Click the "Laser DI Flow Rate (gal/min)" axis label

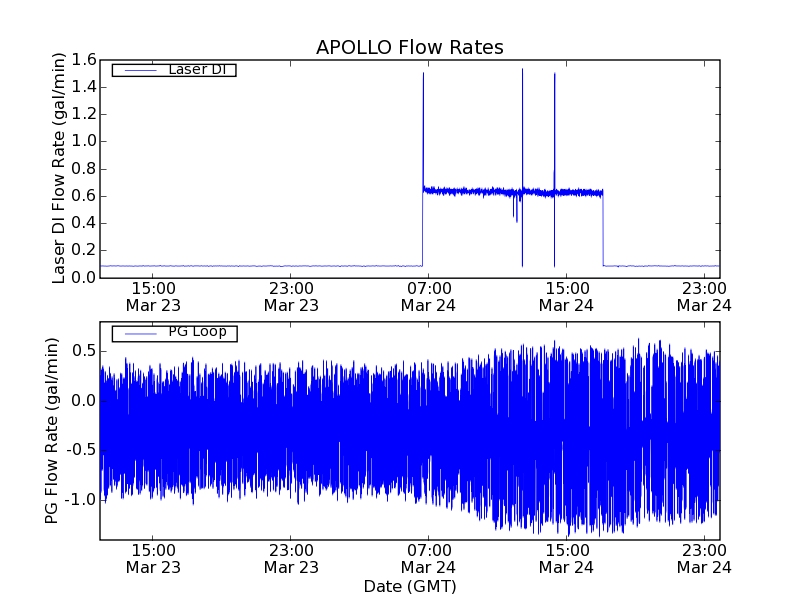pyautogui.click(x=59, y=168)
